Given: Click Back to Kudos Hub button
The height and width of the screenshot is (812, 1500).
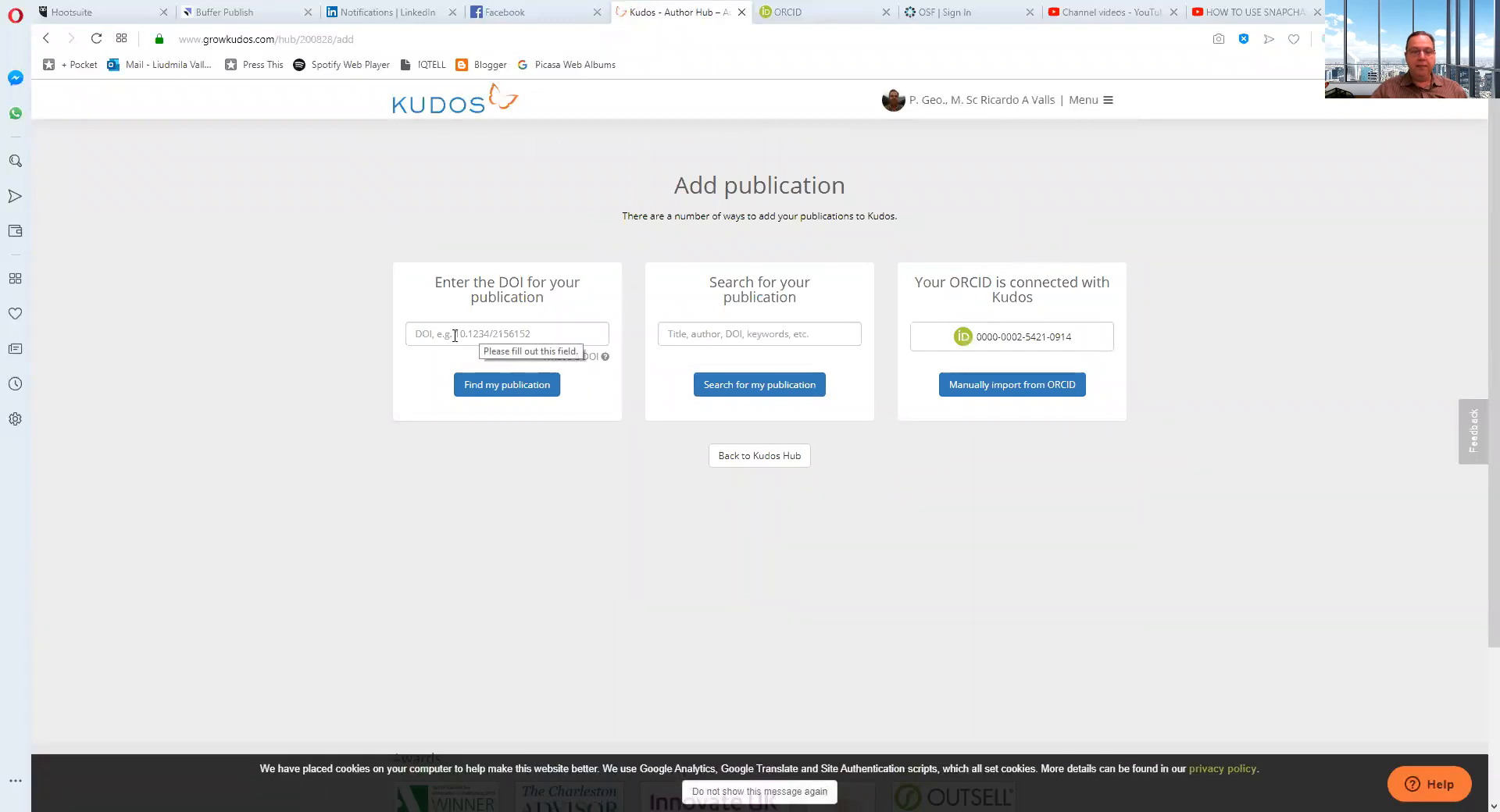Looking at the screenshot, I should [759, 456].
